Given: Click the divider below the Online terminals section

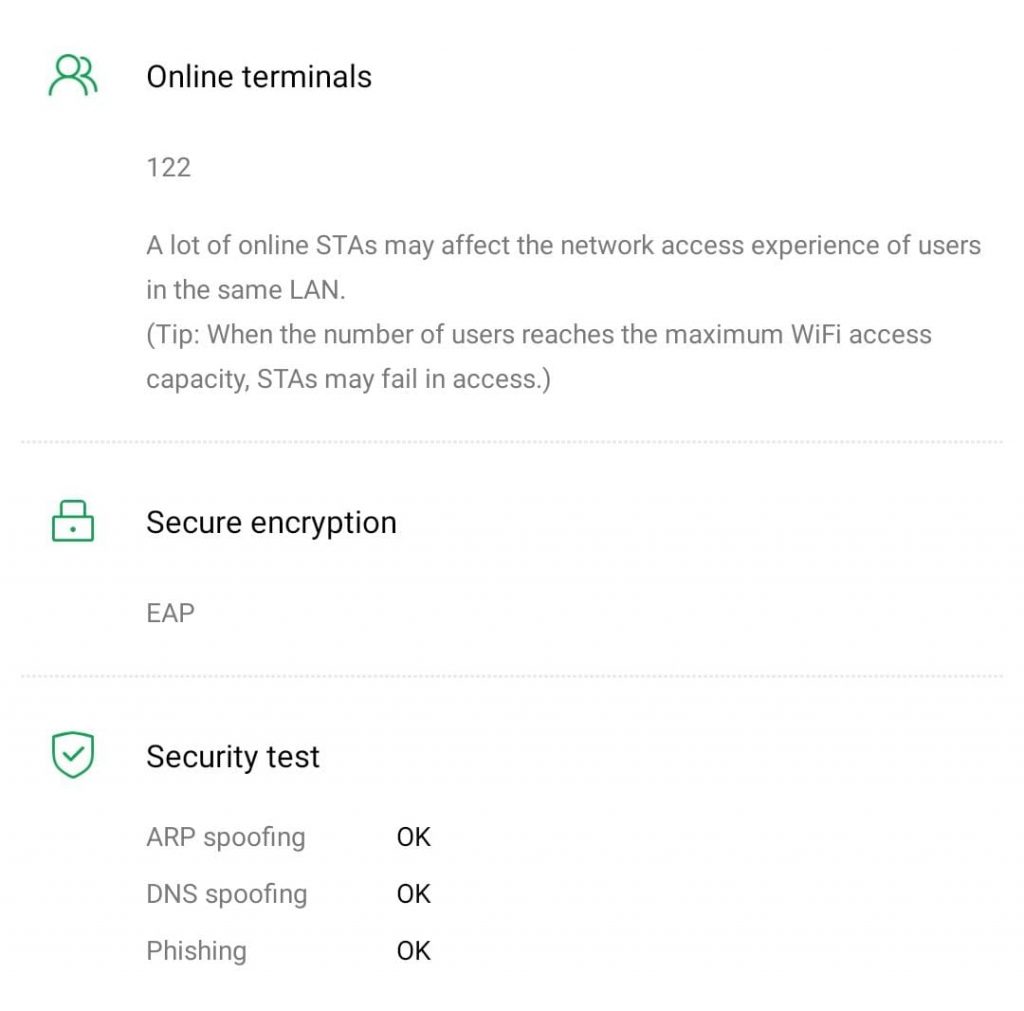Looking at the screenshot, I should tap(512, 442).
